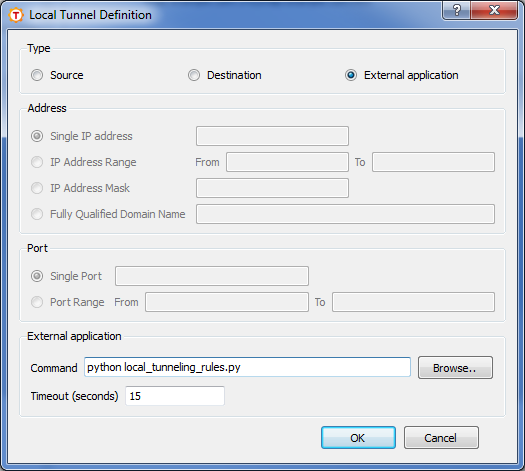The image size is (525, 471).
Task: Click the Single Port input field
Action: [212, 276]
